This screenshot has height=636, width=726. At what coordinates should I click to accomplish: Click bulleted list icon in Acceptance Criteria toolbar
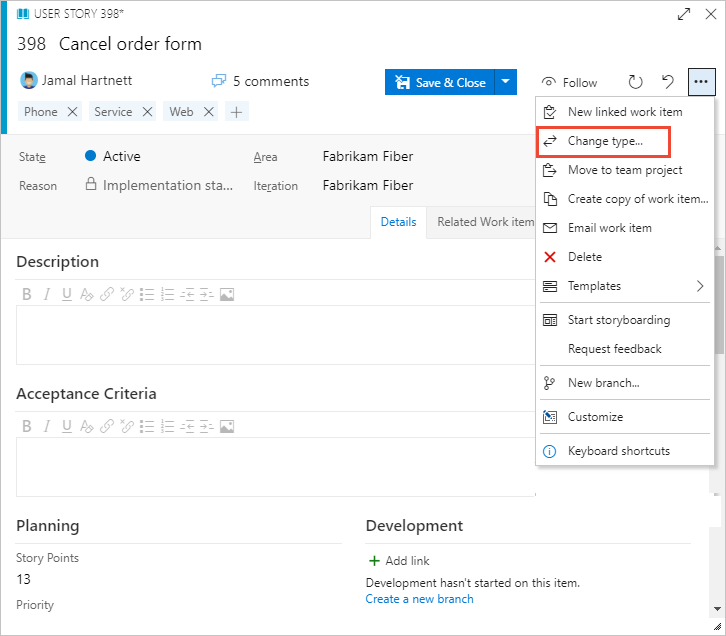pos(147,426)
